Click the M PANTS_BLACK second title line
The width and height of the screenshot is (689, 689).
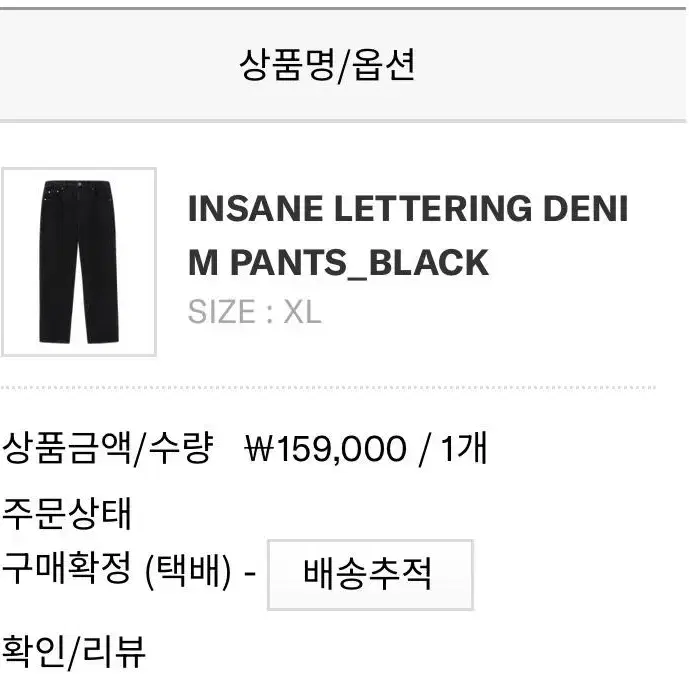338,263
